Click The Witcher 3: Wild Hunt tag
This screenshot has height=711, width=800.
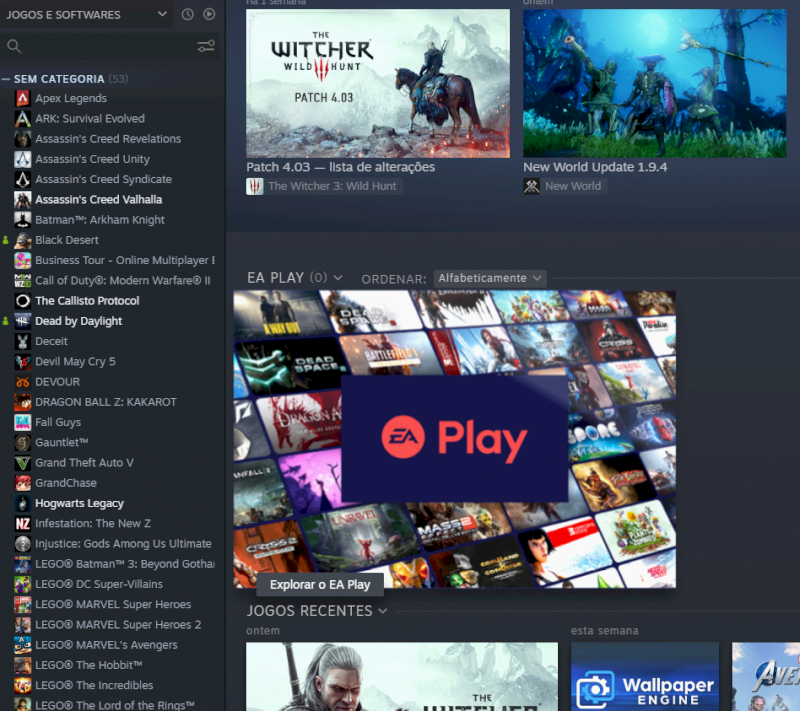coord(324,186)
